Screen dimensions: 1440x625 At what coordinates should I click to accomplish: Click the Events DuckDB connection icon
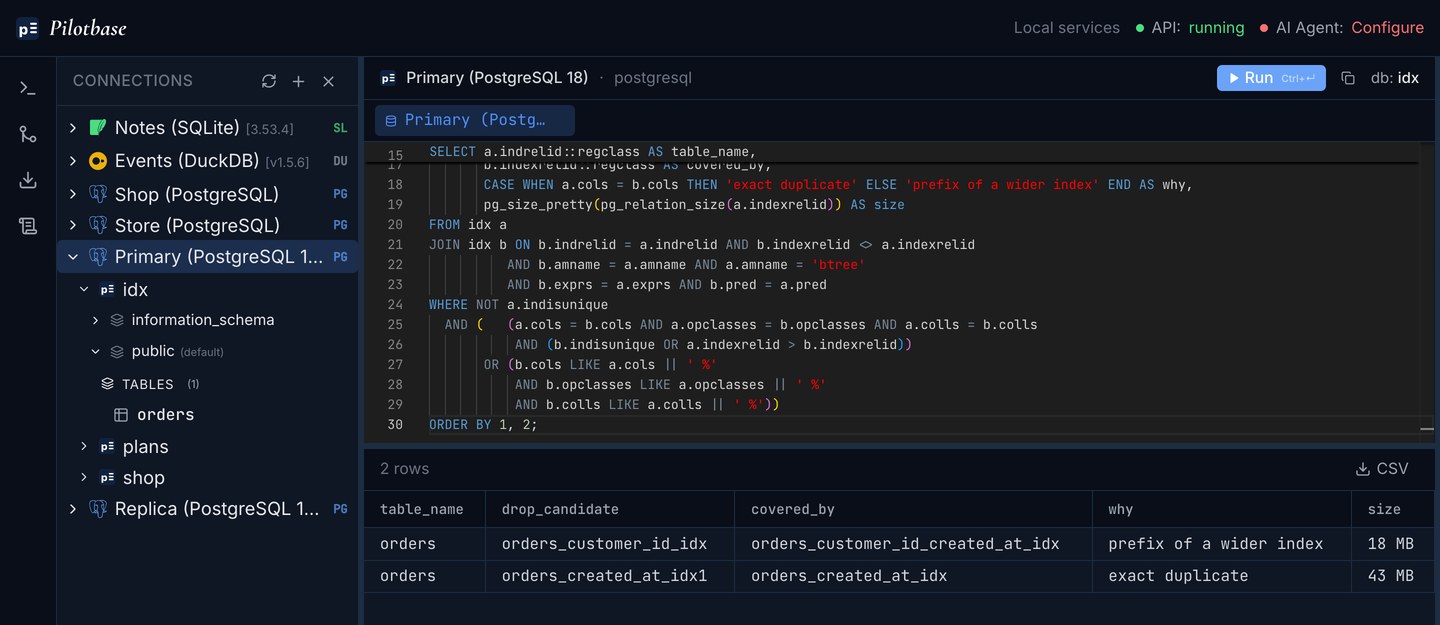[98, 161]
